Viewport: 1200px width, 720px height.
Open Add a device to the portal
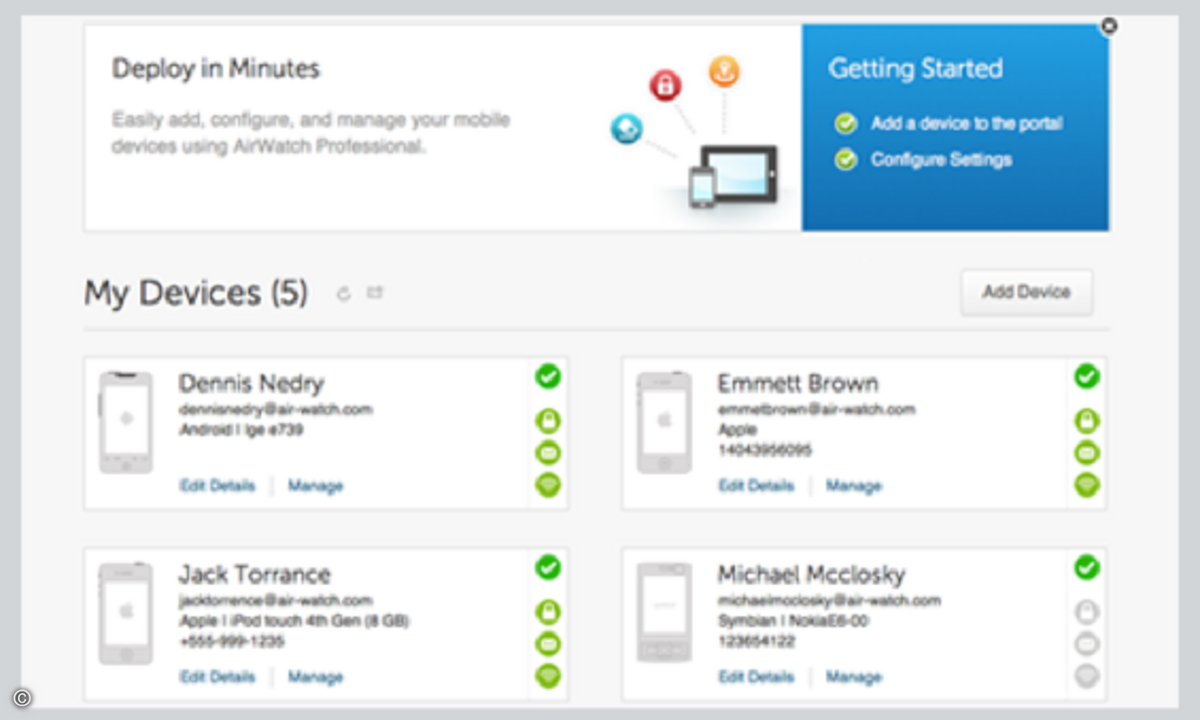point(966,124)
